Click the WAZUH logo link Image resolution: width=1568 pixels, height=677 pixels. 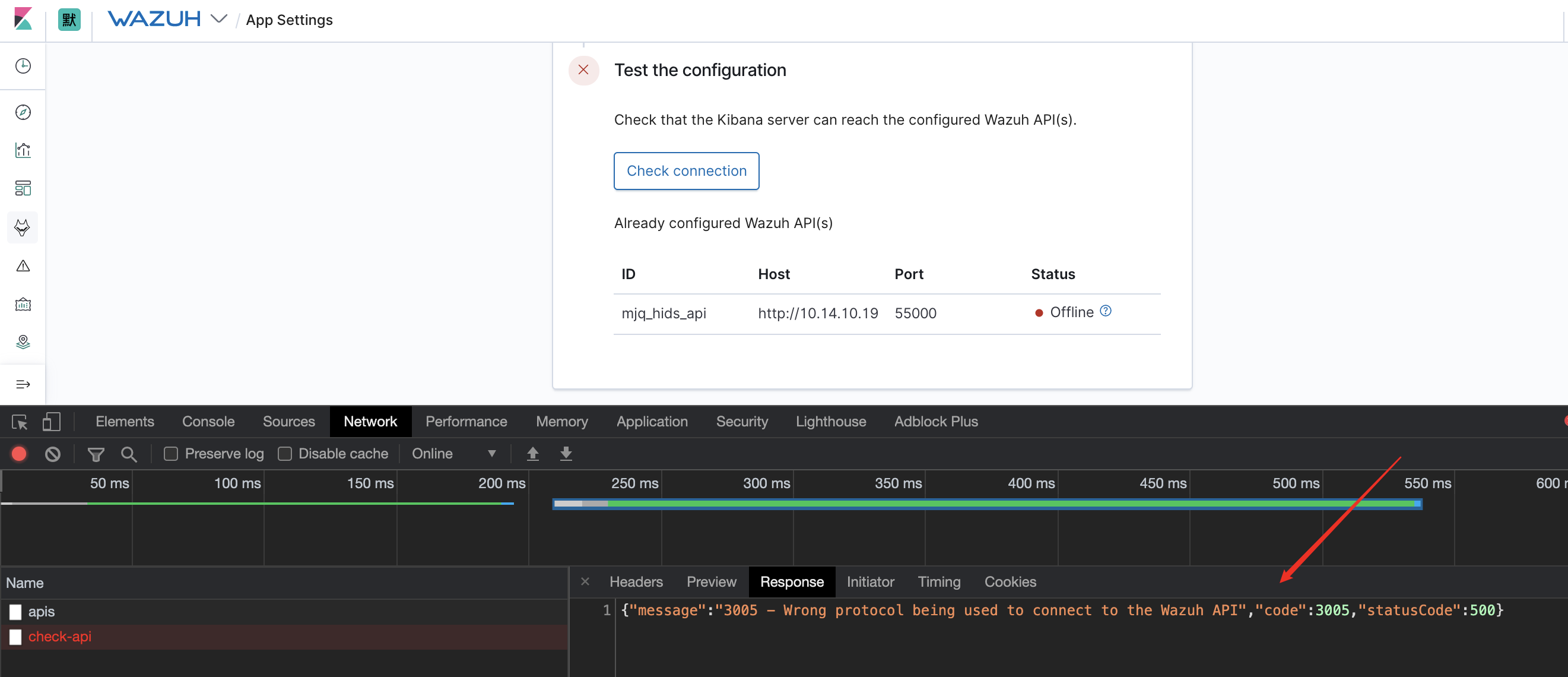[x=154, y=19]
